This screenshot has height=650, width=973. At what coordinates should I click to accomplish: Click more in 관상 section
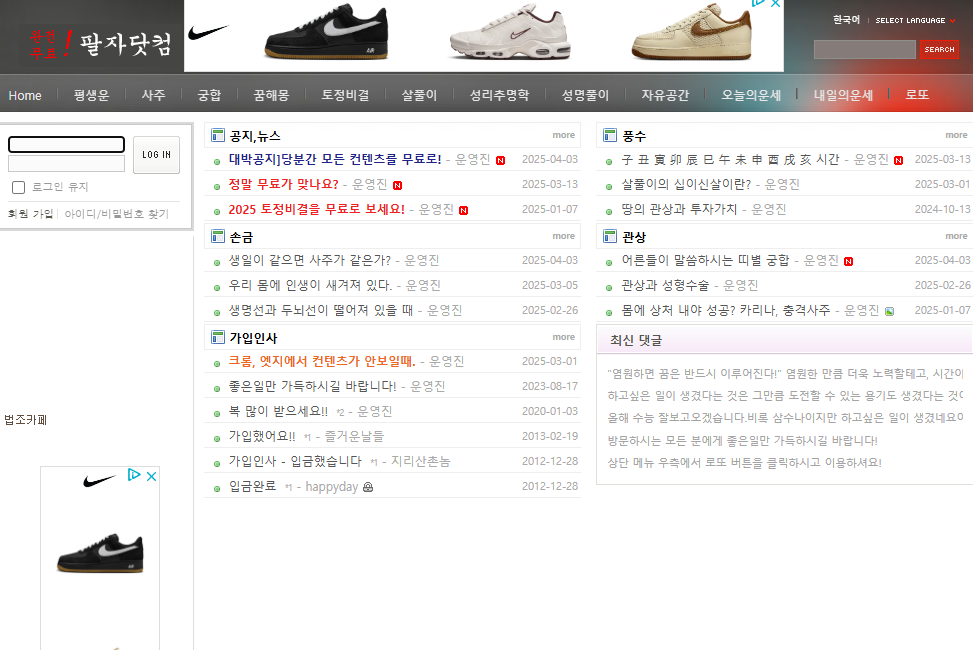(x=956, y=236)
